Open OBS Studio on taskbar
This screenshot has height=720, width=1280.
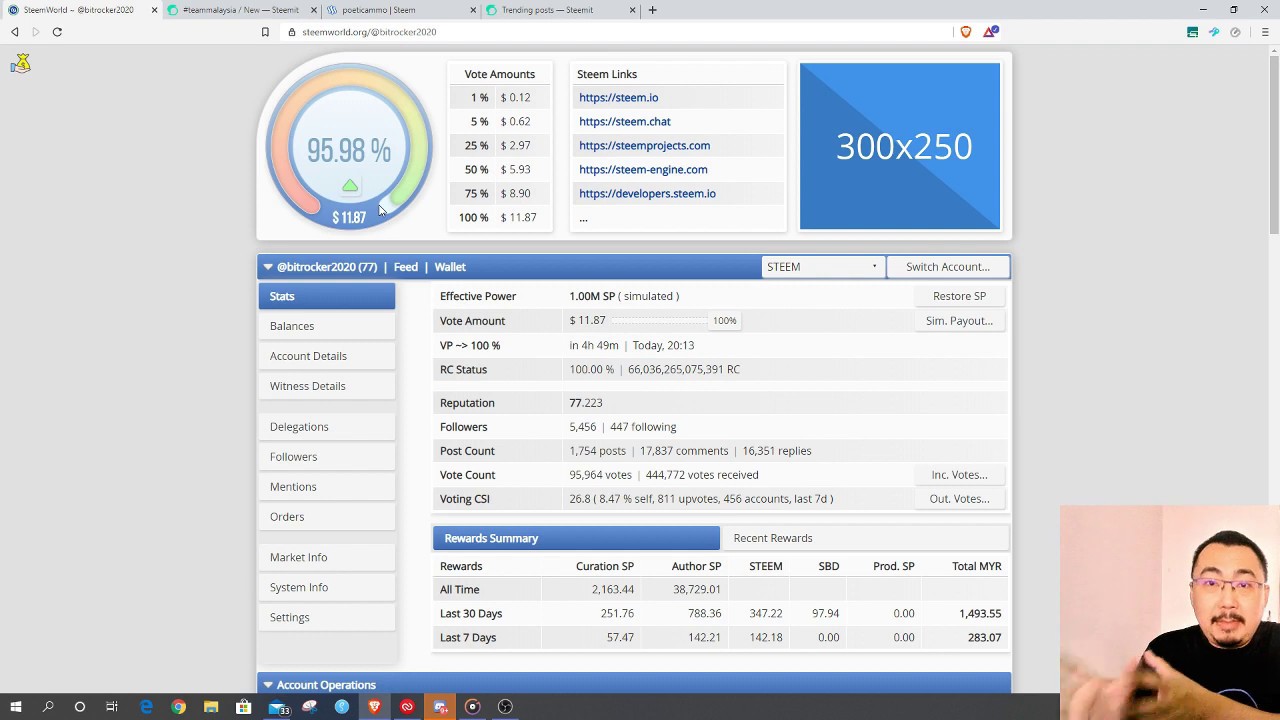505,707
